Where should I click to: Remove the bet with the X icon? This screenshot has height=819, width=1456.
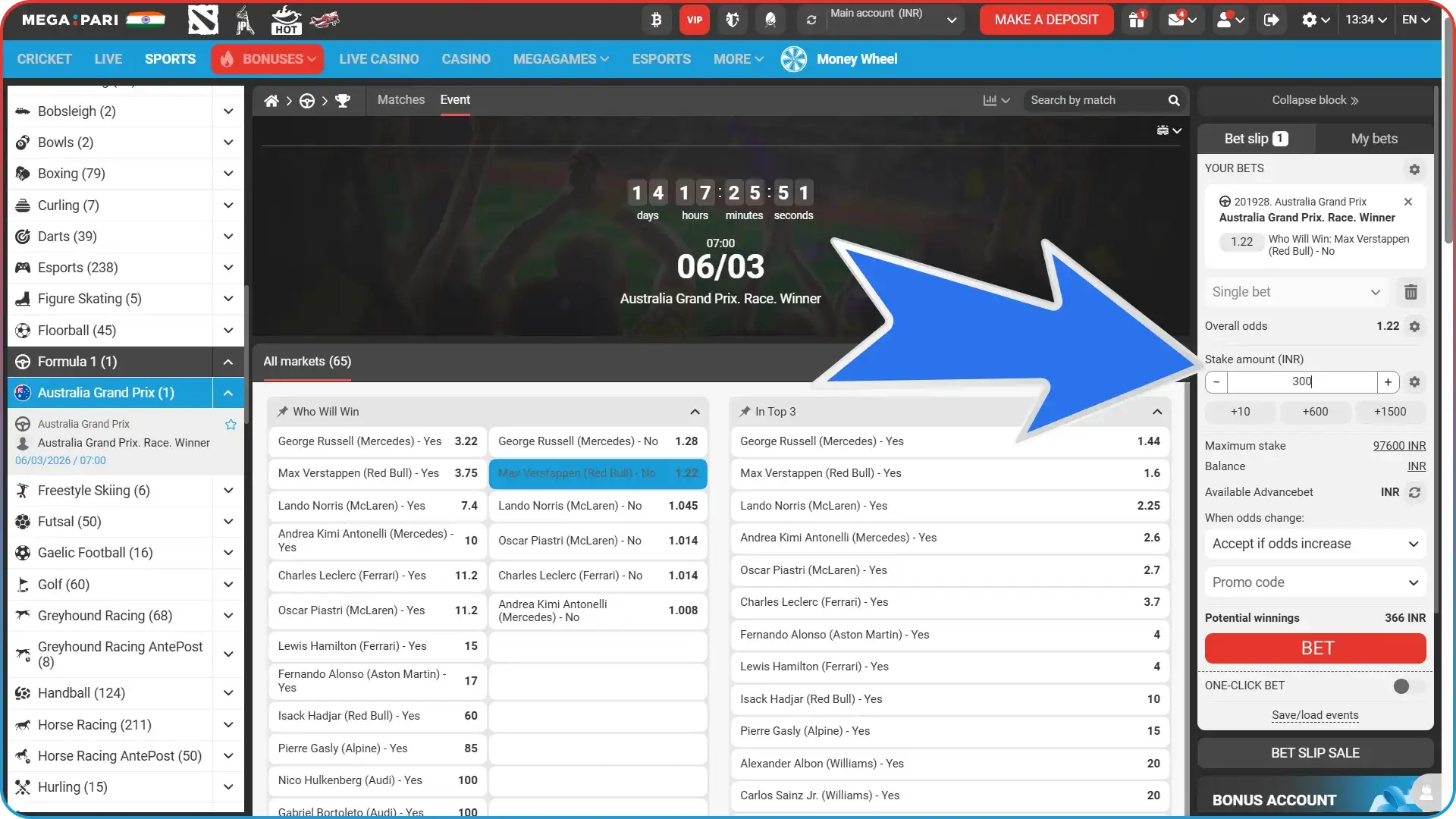[1408, 202]
